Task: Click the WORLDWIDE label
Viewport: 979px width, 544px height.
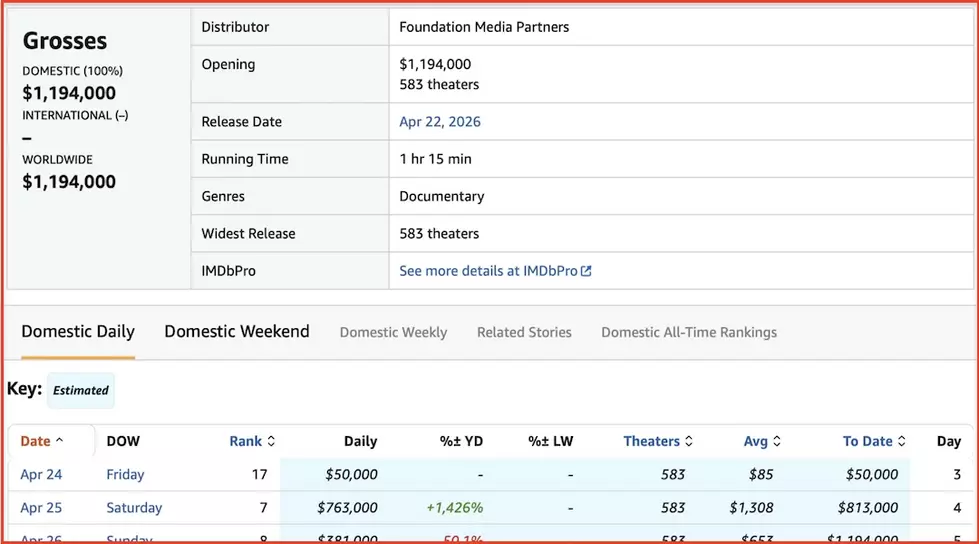Action: pyautogui.click(x=57, y=159)
